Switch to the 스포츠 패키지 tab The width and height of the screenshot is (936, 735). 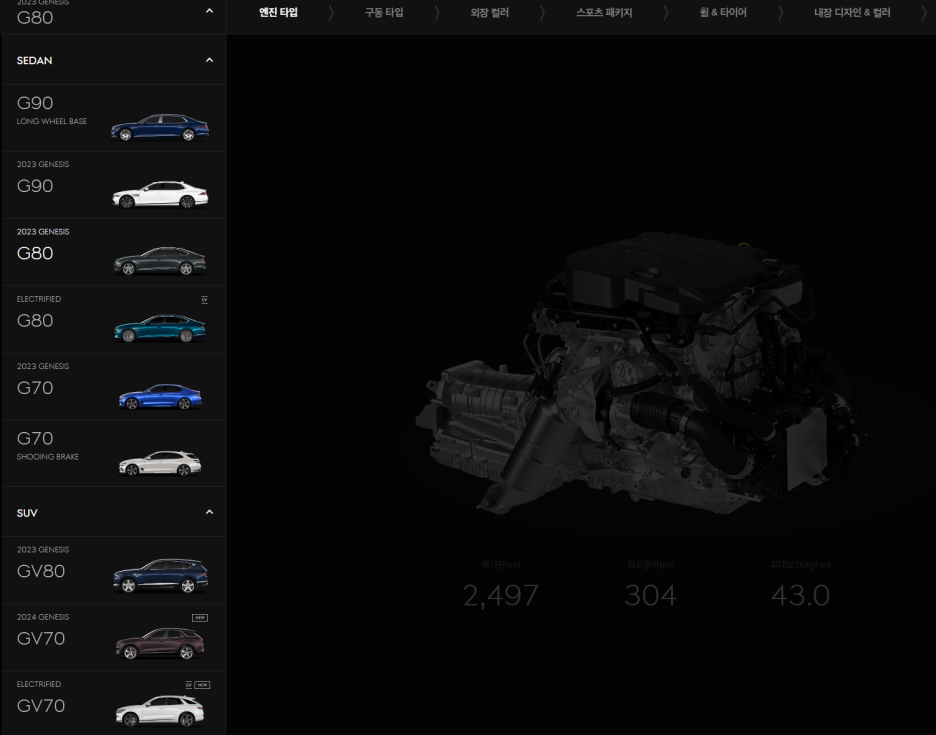[604, 12]
